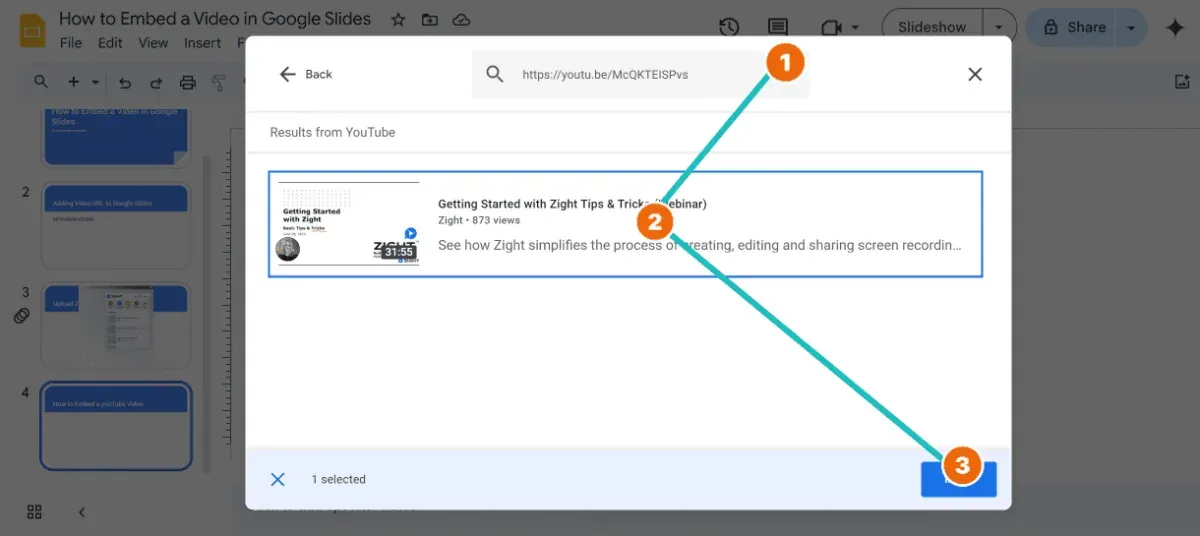The width and height of the screenshot is (1200, 536).
Task: Click the 'Results from YouTube' label
Action: (333, 132)
